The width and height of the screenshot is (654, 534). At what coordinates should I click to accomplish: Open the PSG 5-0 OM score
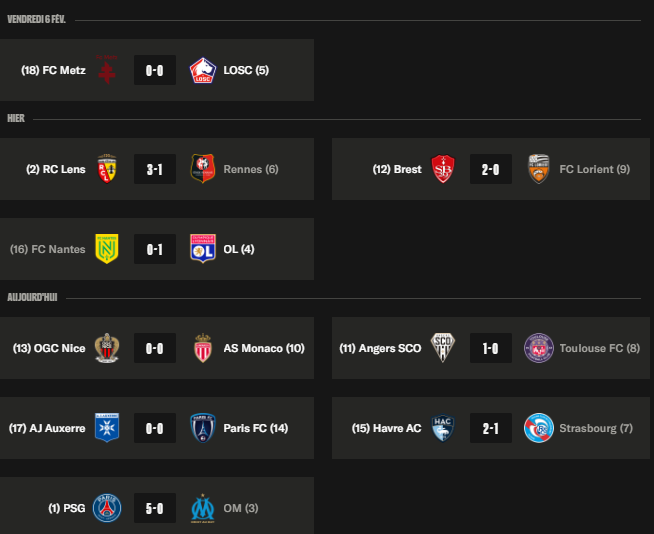tap(155, 508)
